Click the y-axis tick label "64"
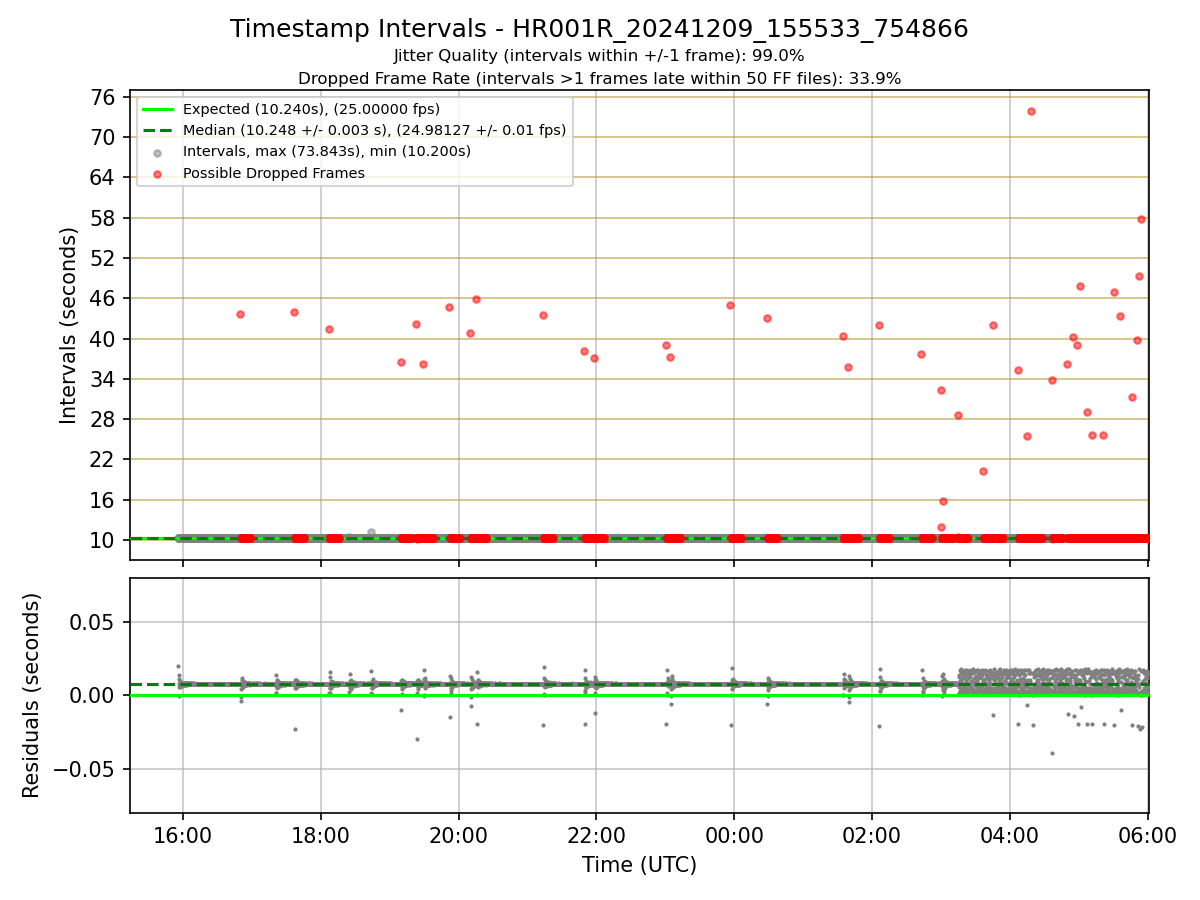 coord(103,177)
